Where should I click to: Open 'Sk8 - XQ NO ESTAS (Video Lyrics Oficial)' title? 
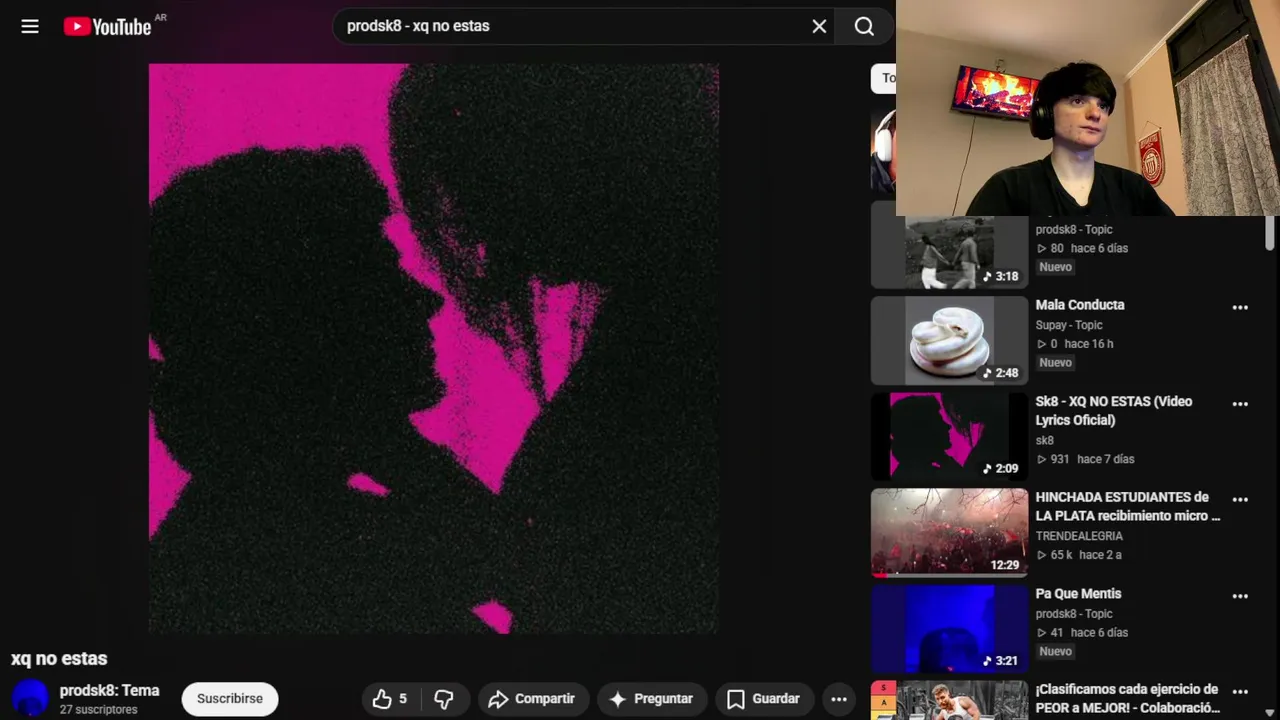point(1114,411)
